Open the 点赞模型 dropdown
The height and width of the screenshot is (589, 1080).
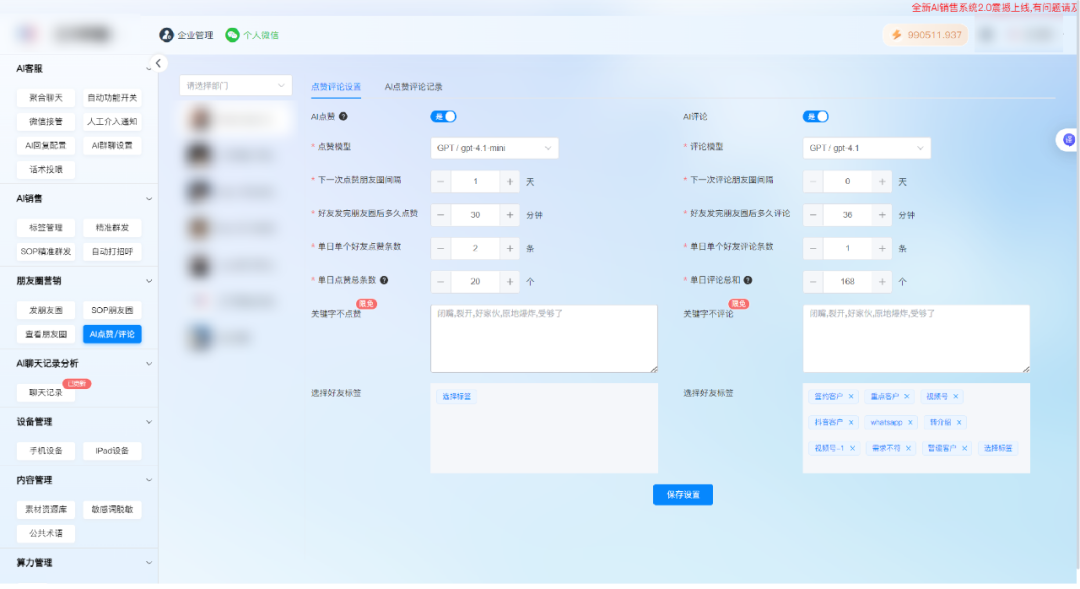495,148
